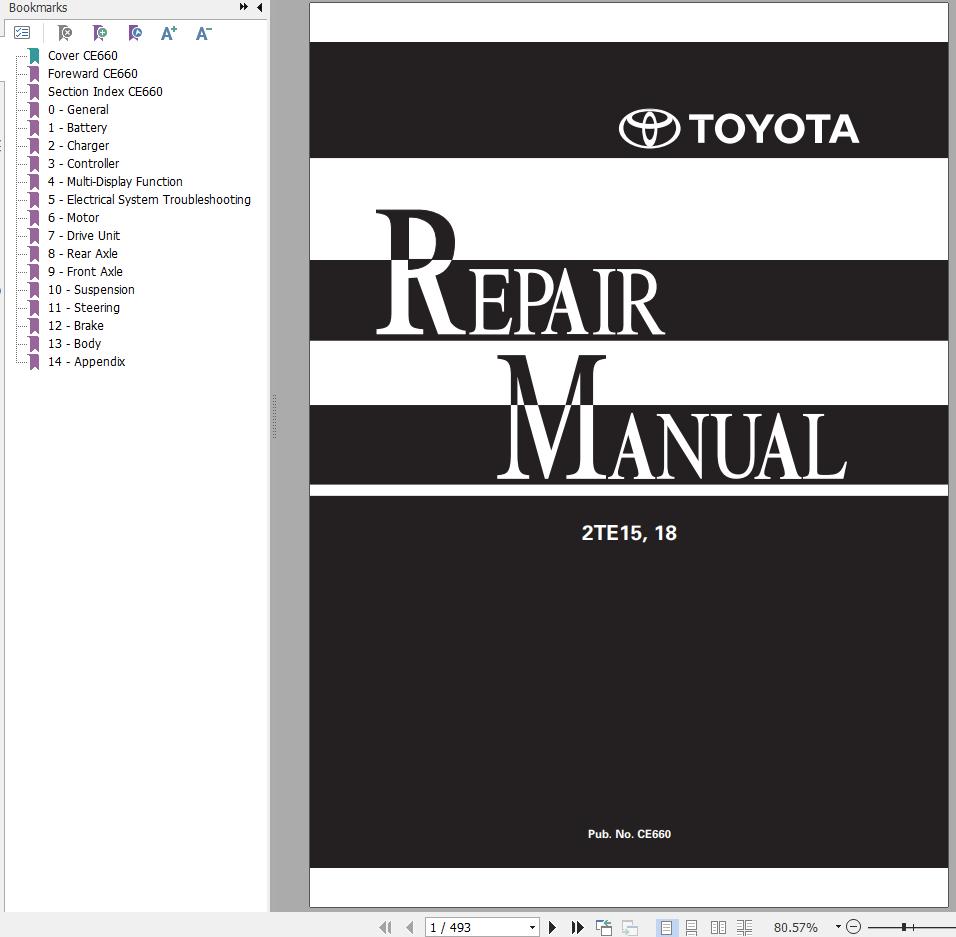956x937 pixels.
Task: Add a new bookmark with the plus icon
Action: pyautogui.click(x=99, y=33)
